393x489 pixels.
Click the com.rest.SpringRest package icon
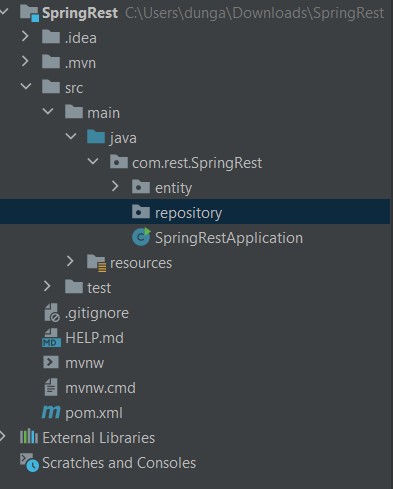(x=119, y=162)
